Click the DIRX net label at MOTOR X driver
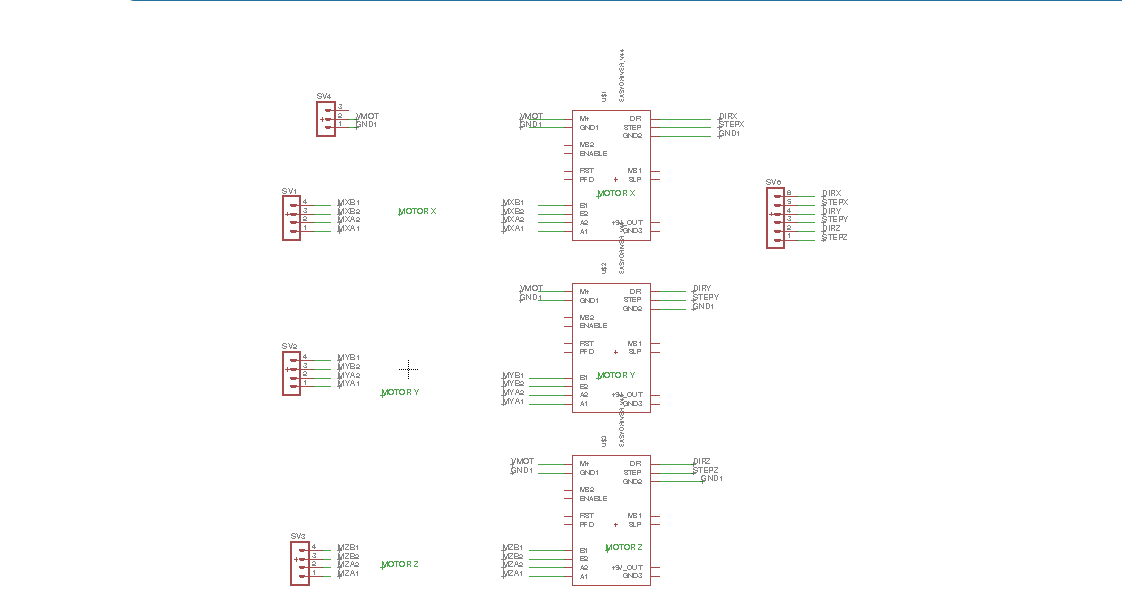The height and width of the screenshot is (598, 1122). pyautogui.click(x=728, y=116)
